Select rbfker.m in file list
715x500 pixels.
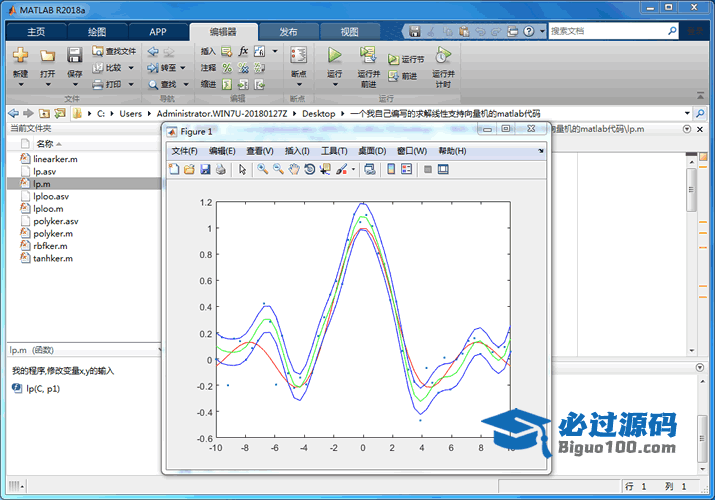click(x=50, y=246)
